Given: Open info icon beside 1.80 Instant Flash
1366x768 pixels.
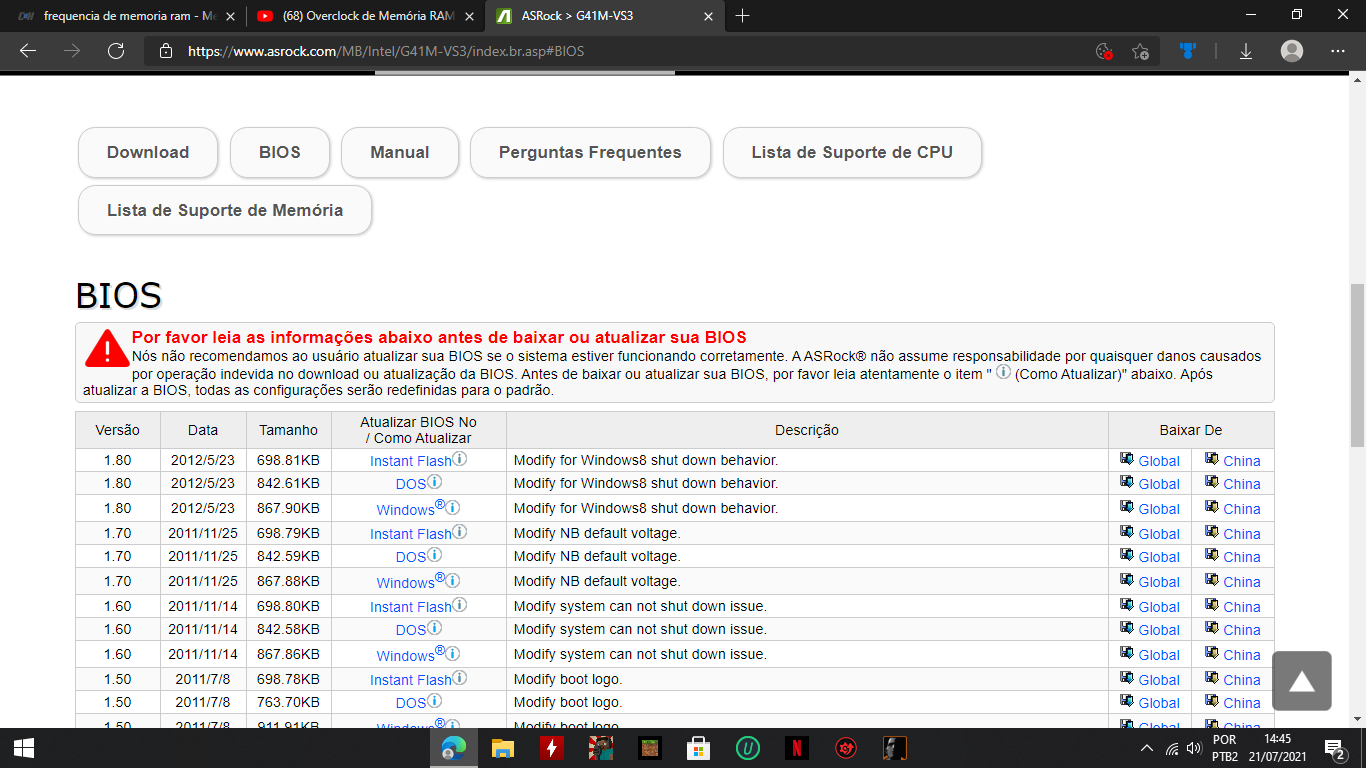Looking at the screenshot, I should click(x=460, y=458).
